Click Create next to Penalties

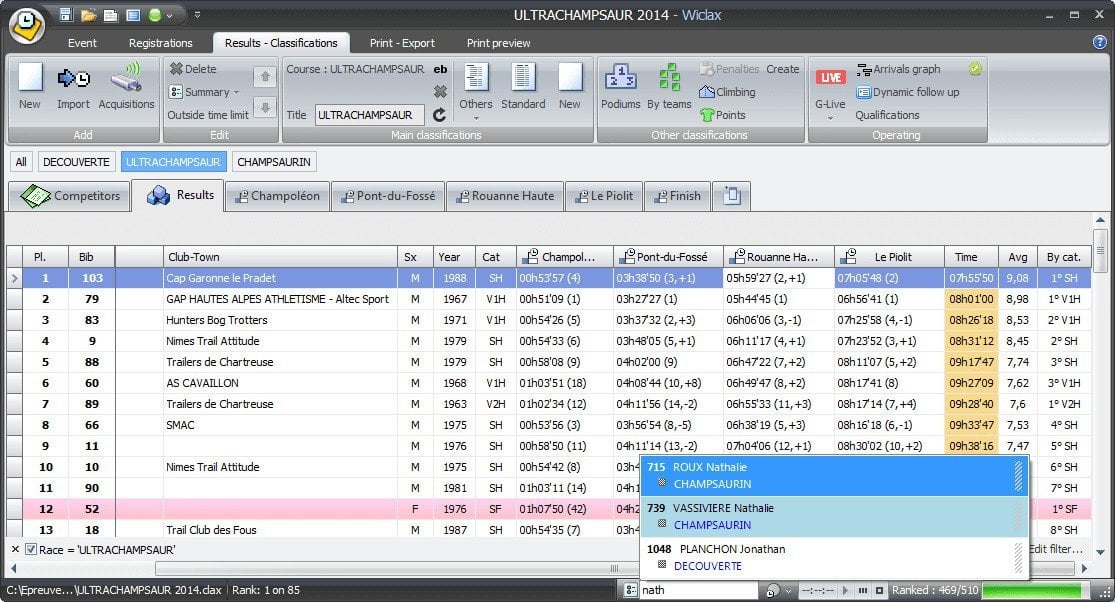(781, 68)
